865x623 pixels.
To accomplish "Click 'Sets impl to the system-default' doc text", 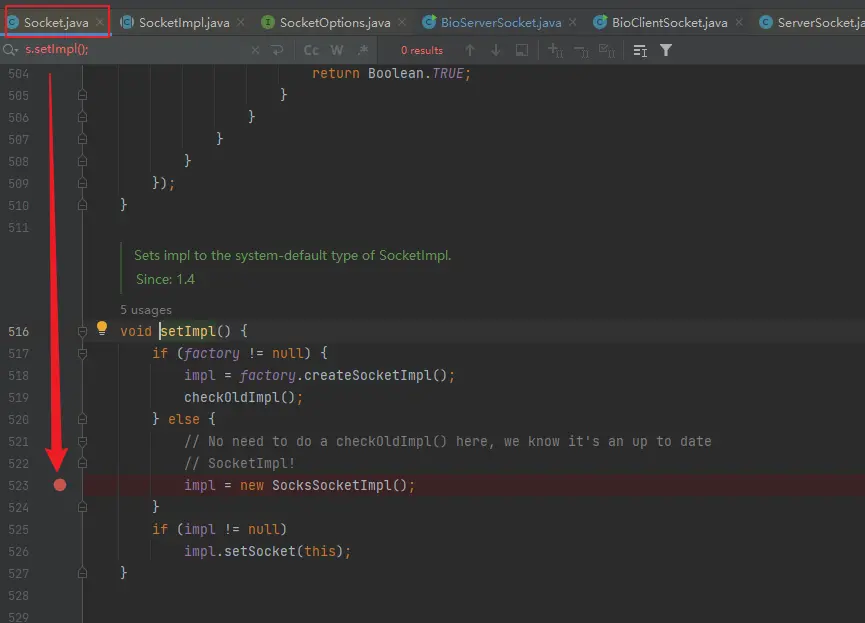I will pyautogui.click(x=292, y=255).
